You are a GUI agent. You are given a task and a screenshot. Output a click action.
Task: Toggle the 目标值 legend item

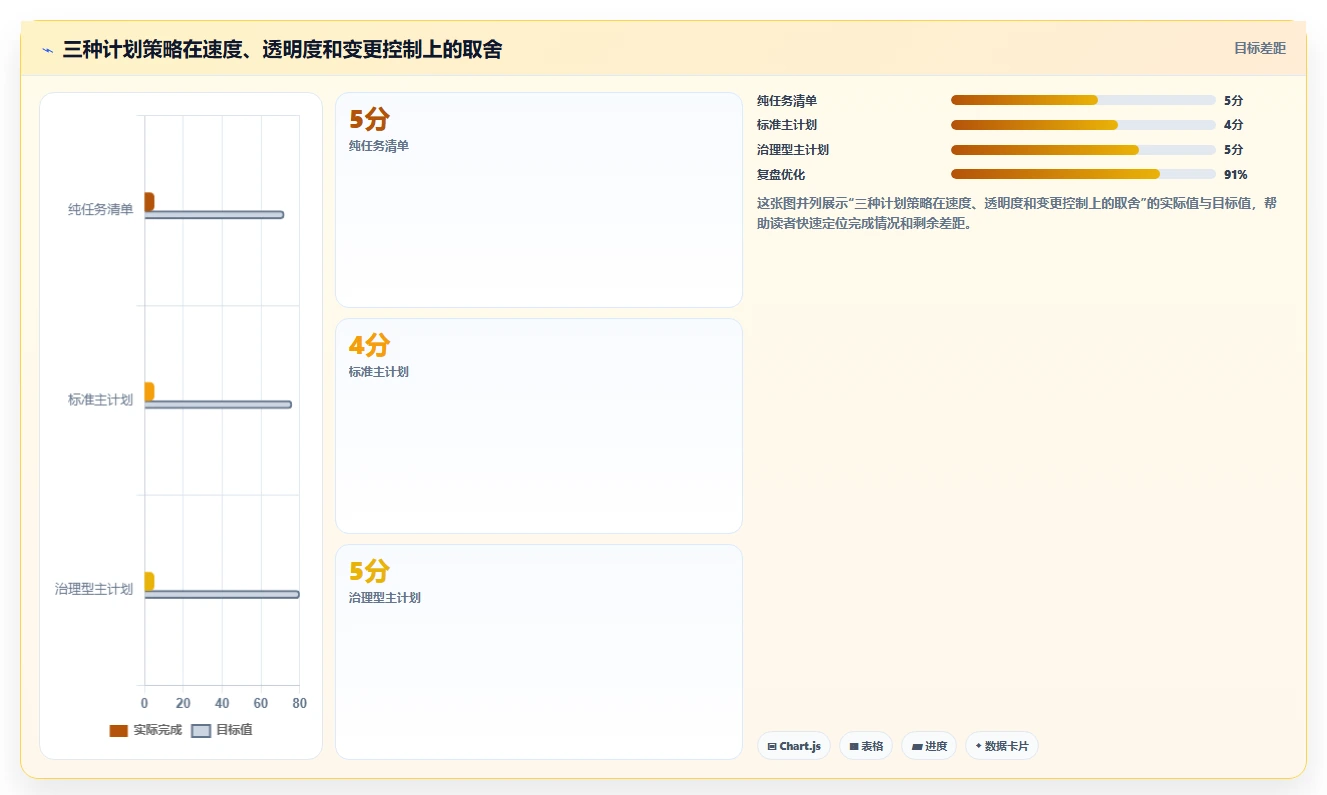(222, 730)
